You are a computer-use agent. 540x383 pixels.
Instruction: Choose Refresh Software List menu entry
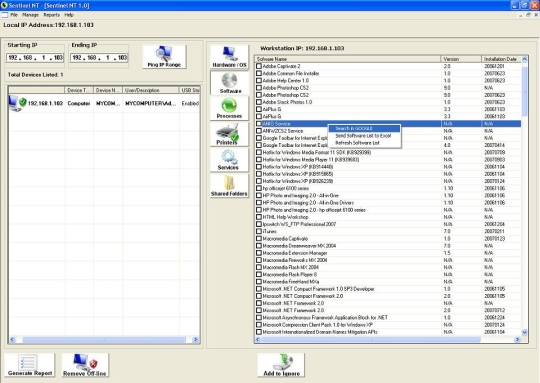point(364,143)
